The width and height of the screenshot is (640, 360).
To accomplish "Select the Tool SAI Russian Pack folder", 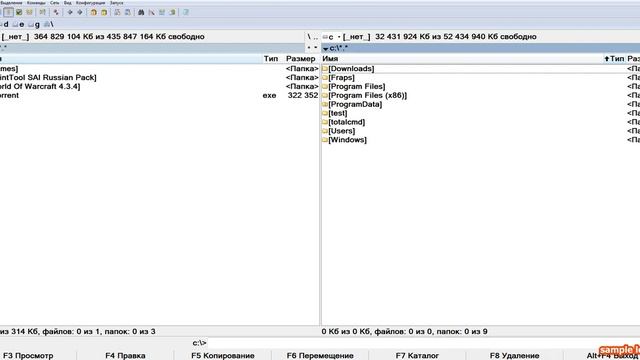I will pos(48,78).
